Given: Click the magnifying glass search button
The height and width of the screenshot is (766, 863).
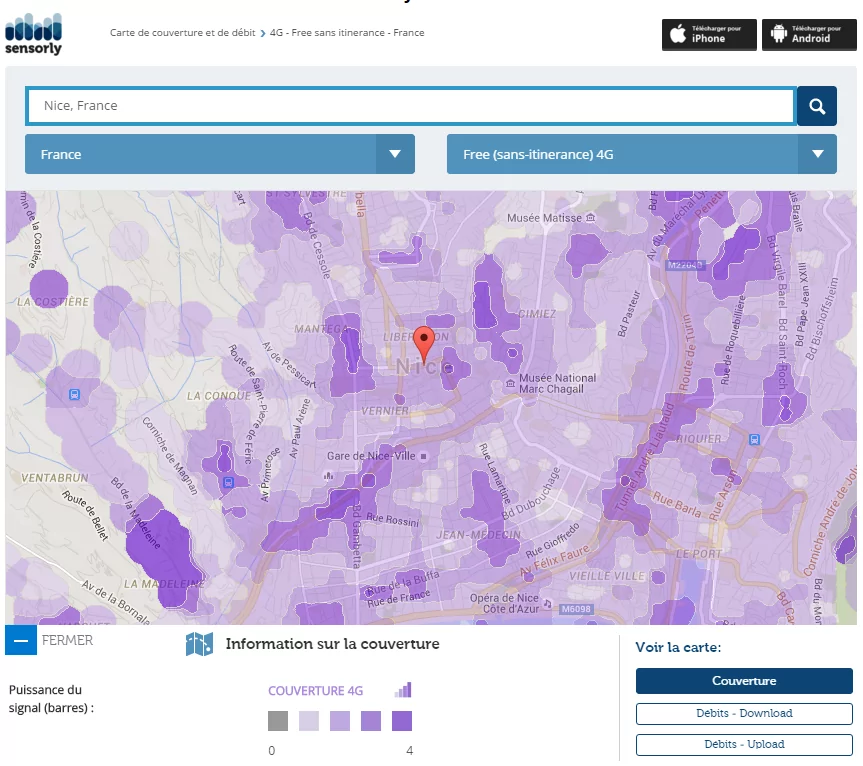Looking at the screenshot, I should 816,106.
